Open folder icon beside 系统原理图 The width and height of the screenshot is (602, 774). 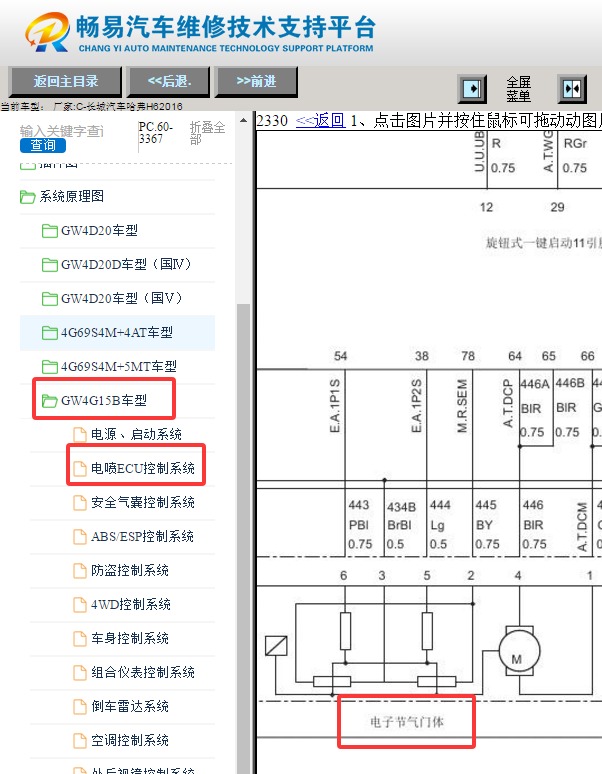coord(28,197)
